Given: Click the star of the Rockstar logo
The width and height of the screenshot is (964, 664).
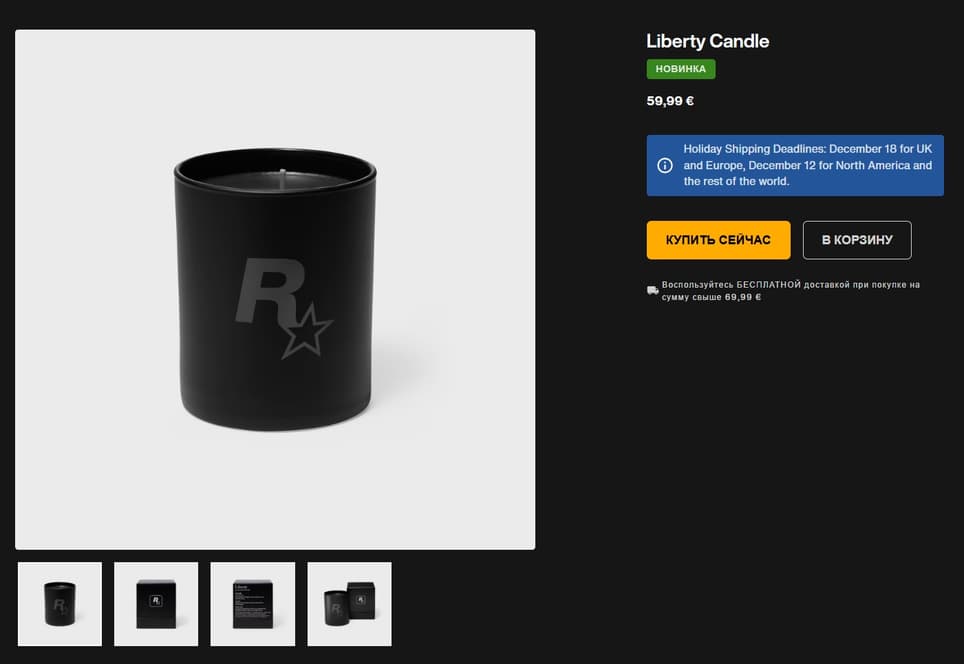Looking at the screenshot, I should 307,331.
